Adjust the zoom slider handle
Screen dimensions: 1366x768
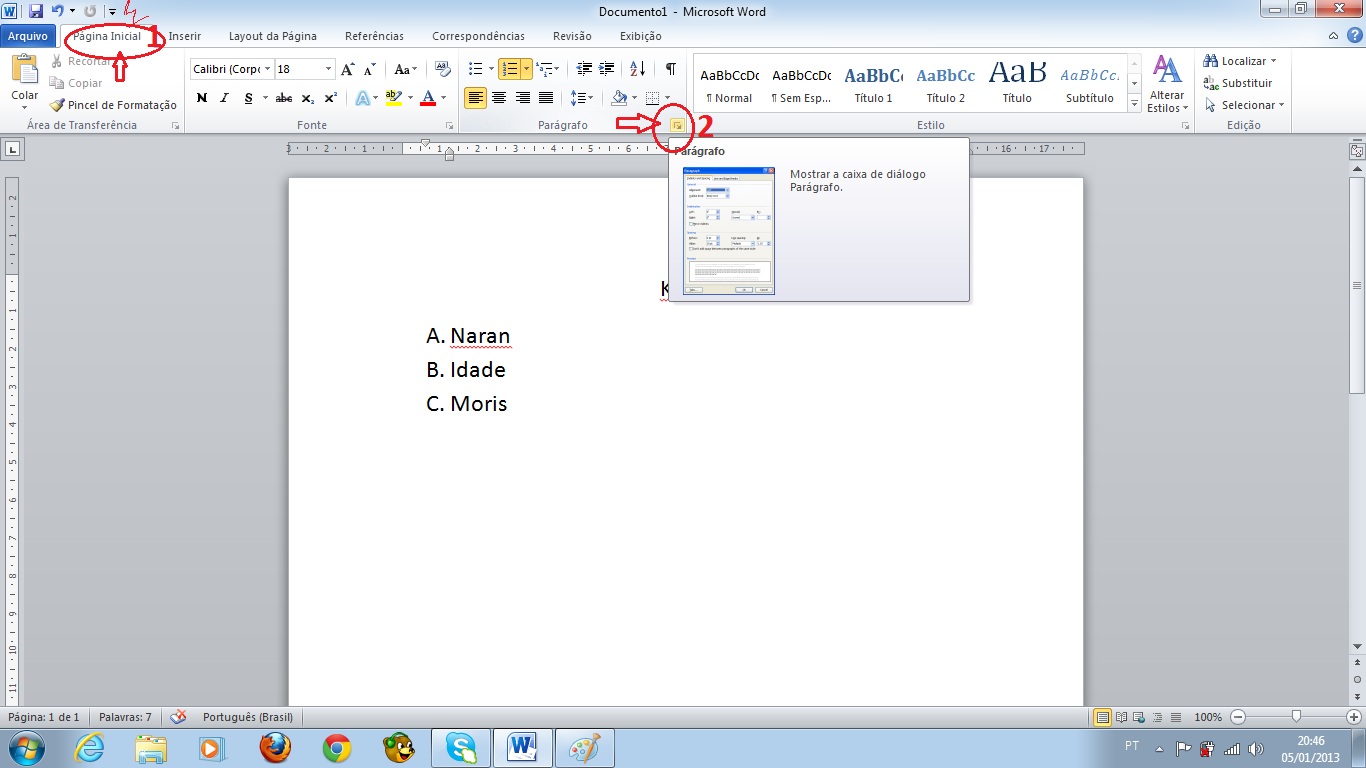[x=1296, y=717]
